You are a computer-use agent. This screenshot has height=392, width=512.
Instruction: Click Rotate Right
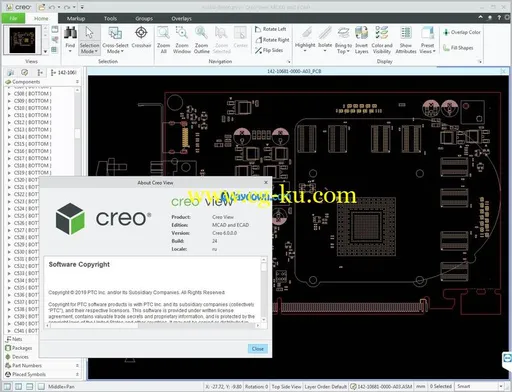point(272,40)
